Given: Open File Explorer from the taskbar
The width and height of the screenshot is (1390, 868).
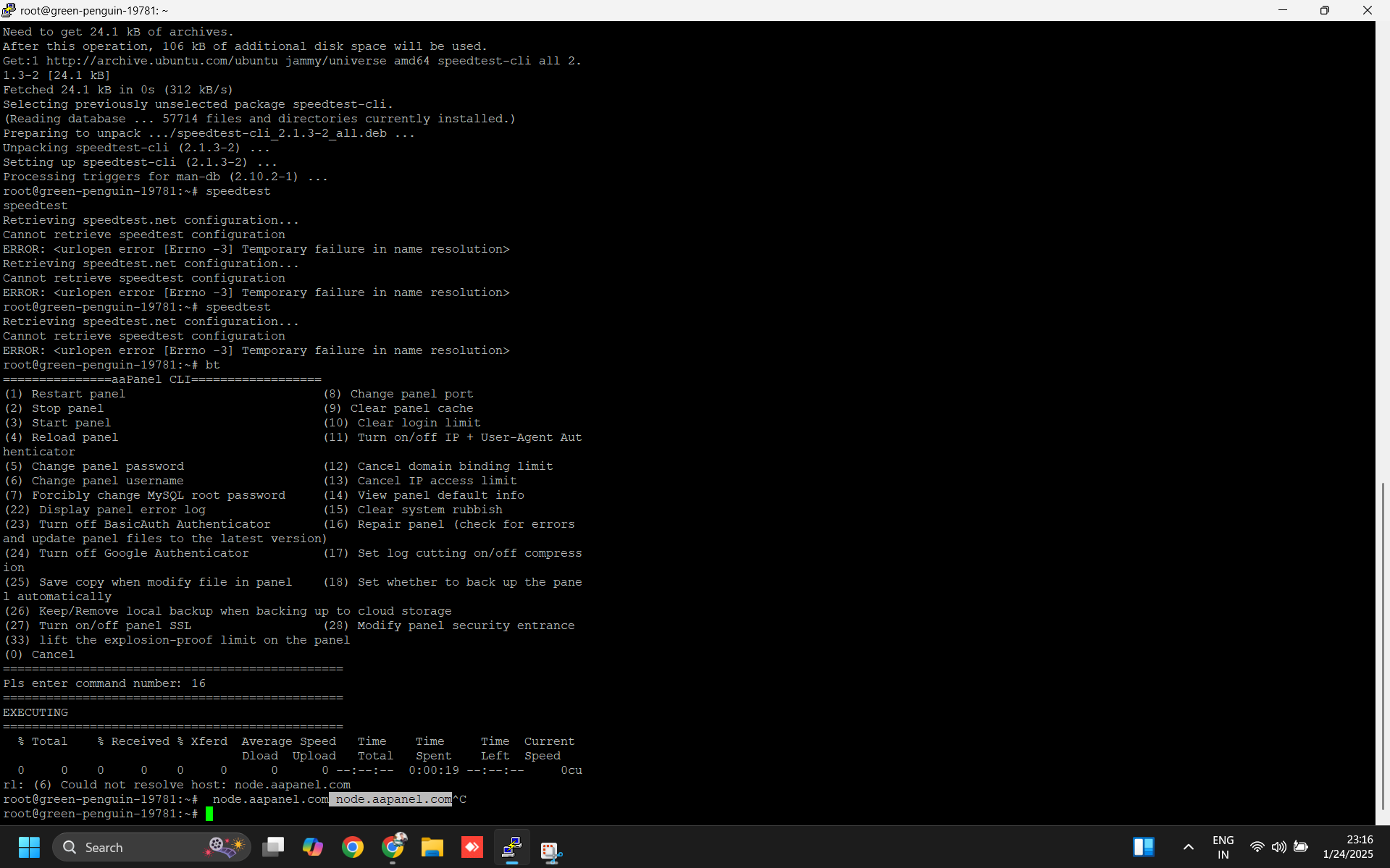Looking at the screenshot, I should point(432,847).
